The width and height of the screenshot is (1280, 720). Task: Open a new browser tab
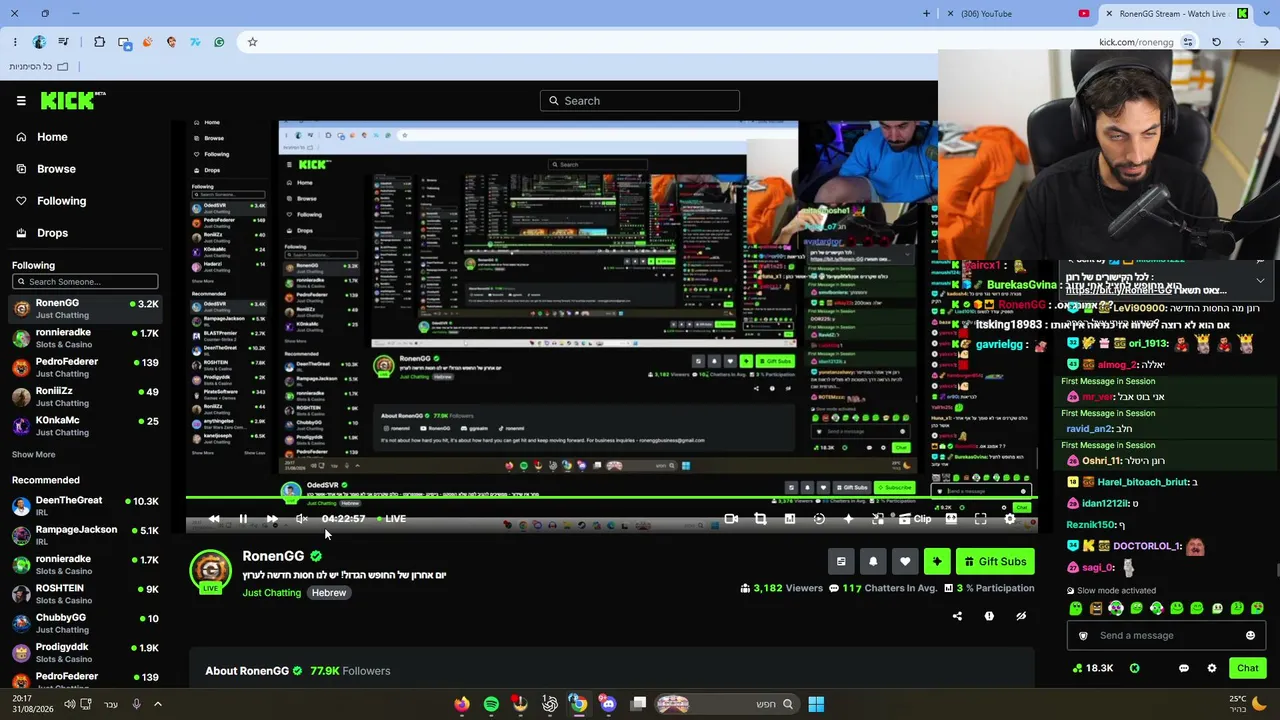coord(926,14)
